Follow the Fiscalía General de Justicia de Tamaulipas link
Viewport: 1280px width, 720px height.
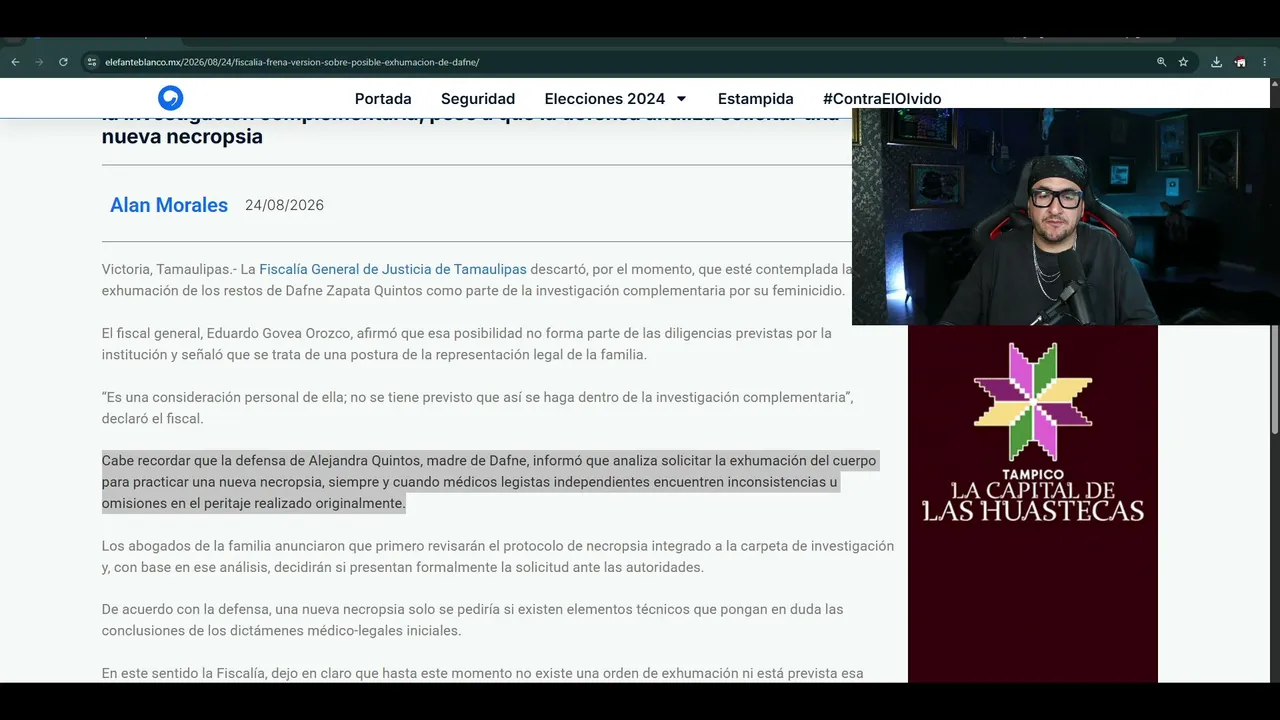[x=393, y=269]
